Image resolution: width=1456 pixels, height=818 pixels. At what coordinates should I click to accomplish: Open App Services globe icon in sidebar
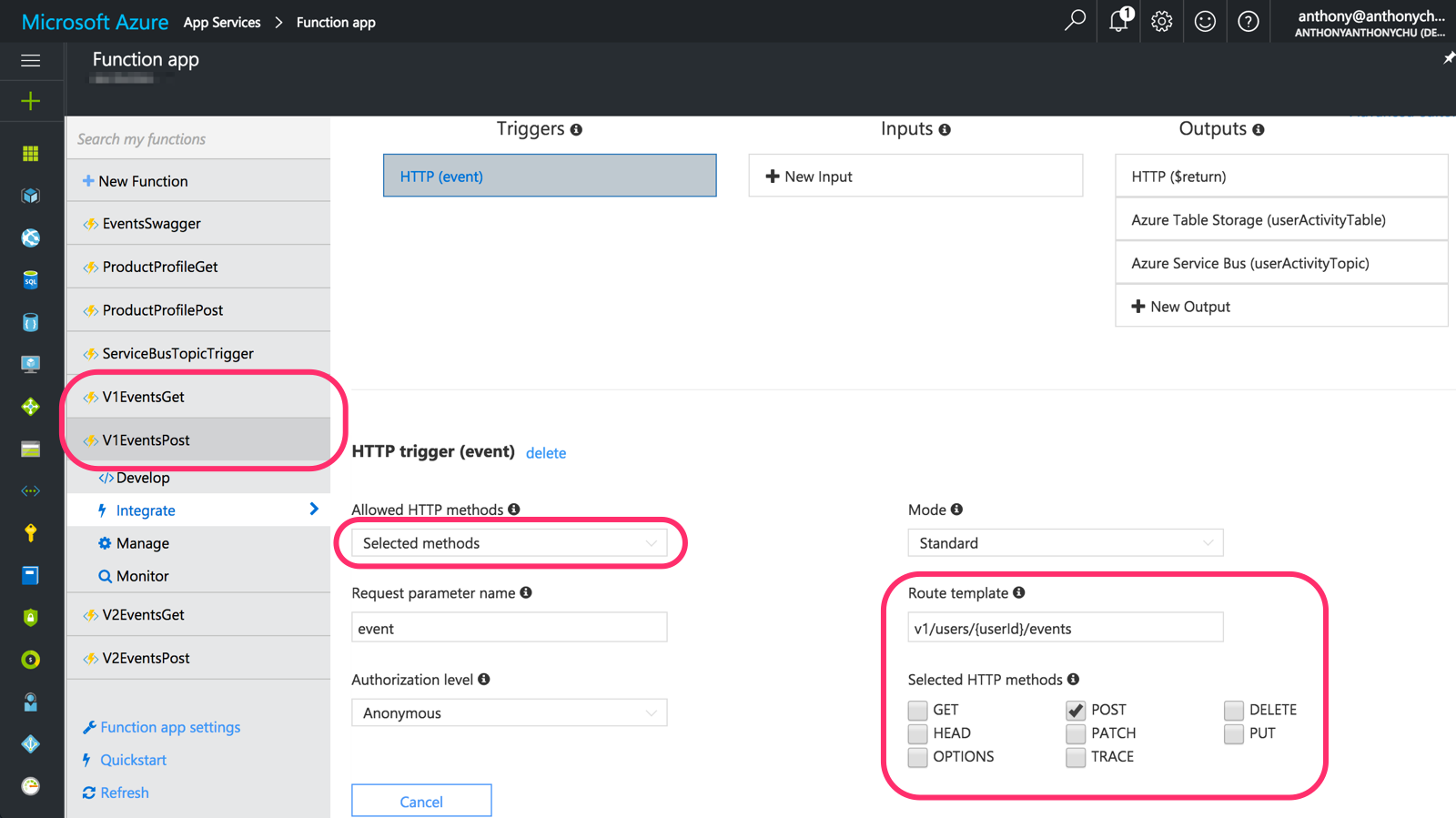pyautogui.click(x=31, y=237)
